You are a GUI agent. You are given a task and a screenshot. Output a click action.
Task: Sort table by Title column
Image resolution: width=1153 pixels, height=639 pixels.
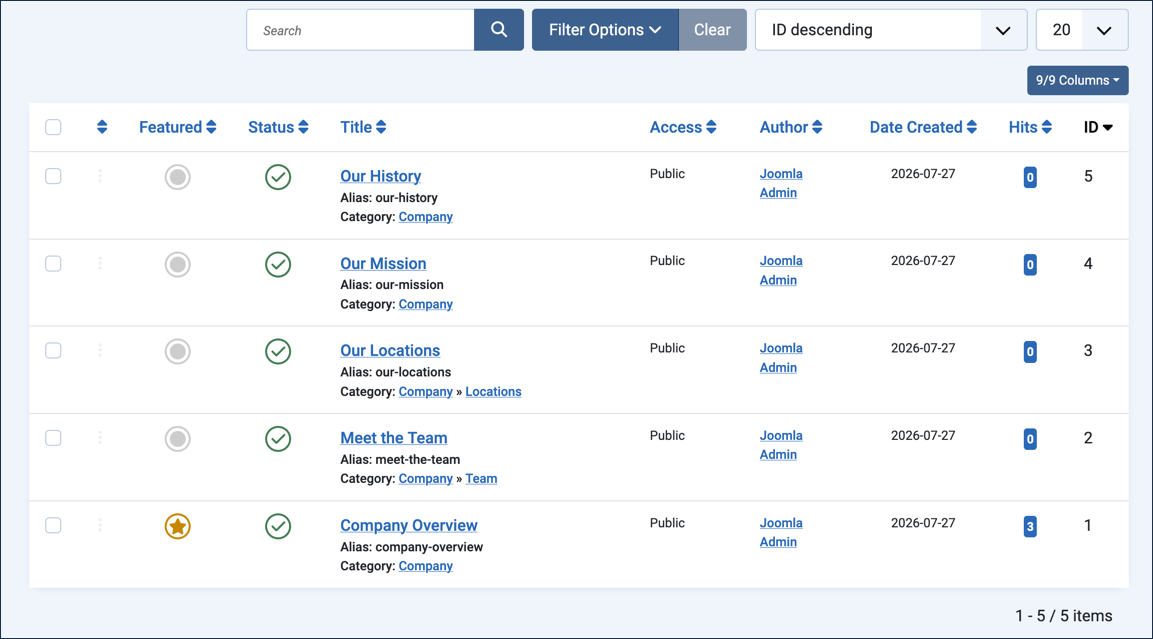[363, 127]
